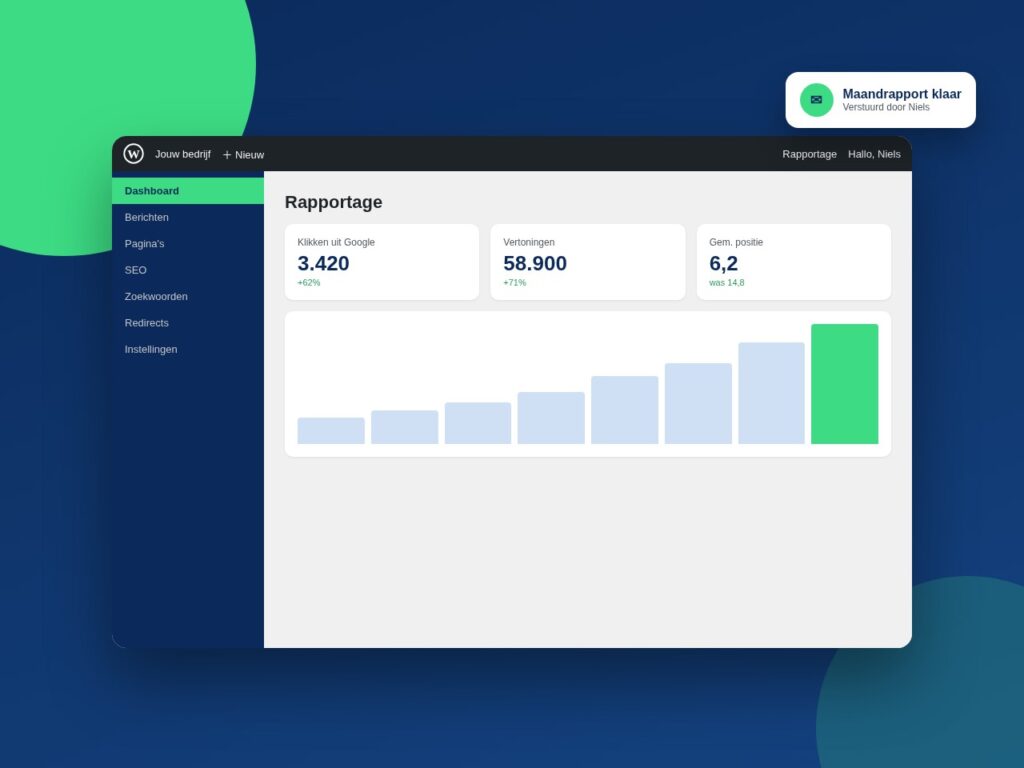Go to Berichten in the sidebar

pyautogui.click(x=188, y=217)
